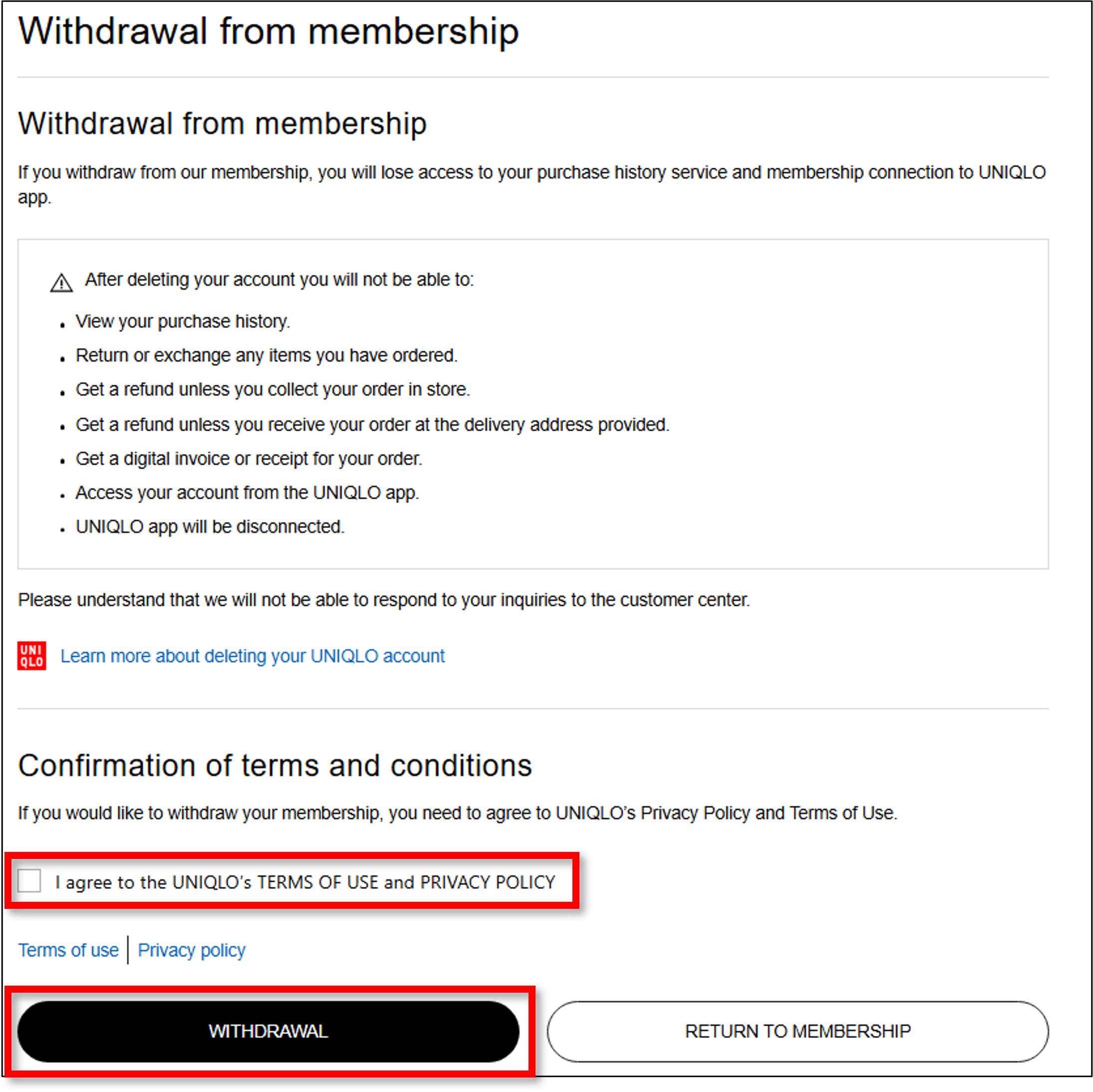Click the 'delivery address provided' refund bullet
1093x1092 pixels.
pos(372,424)
